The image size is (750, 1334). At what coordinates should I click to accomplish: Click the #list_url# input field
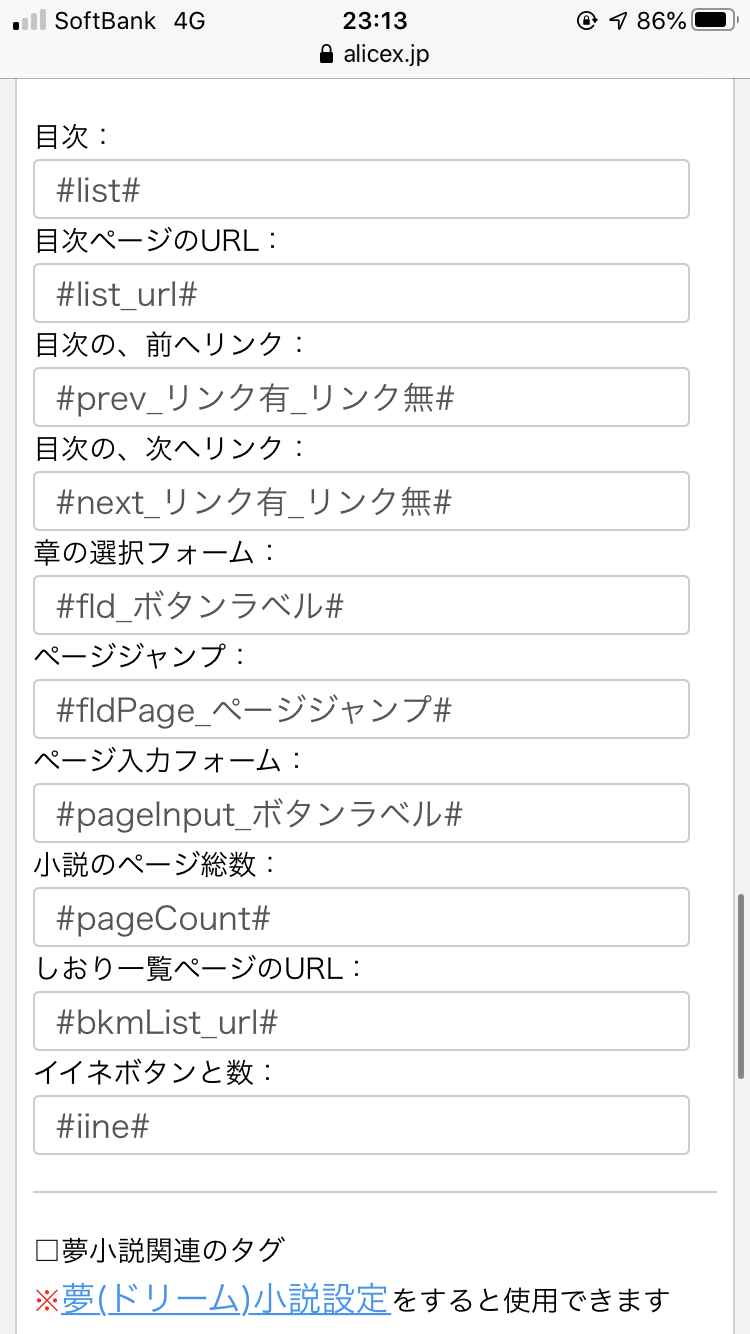click(x=361, y=293)
